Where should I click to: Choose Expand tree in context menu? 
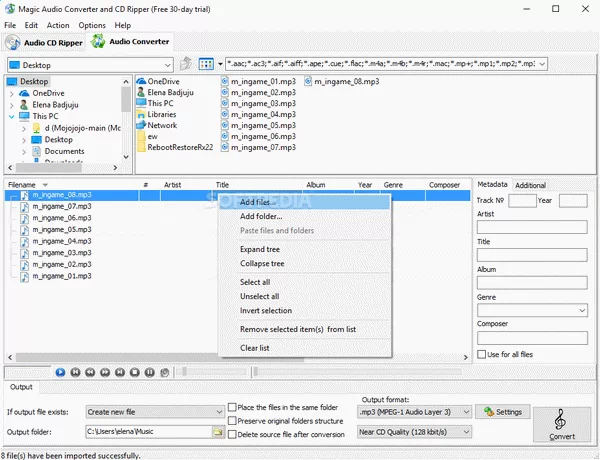coord(305,250)
